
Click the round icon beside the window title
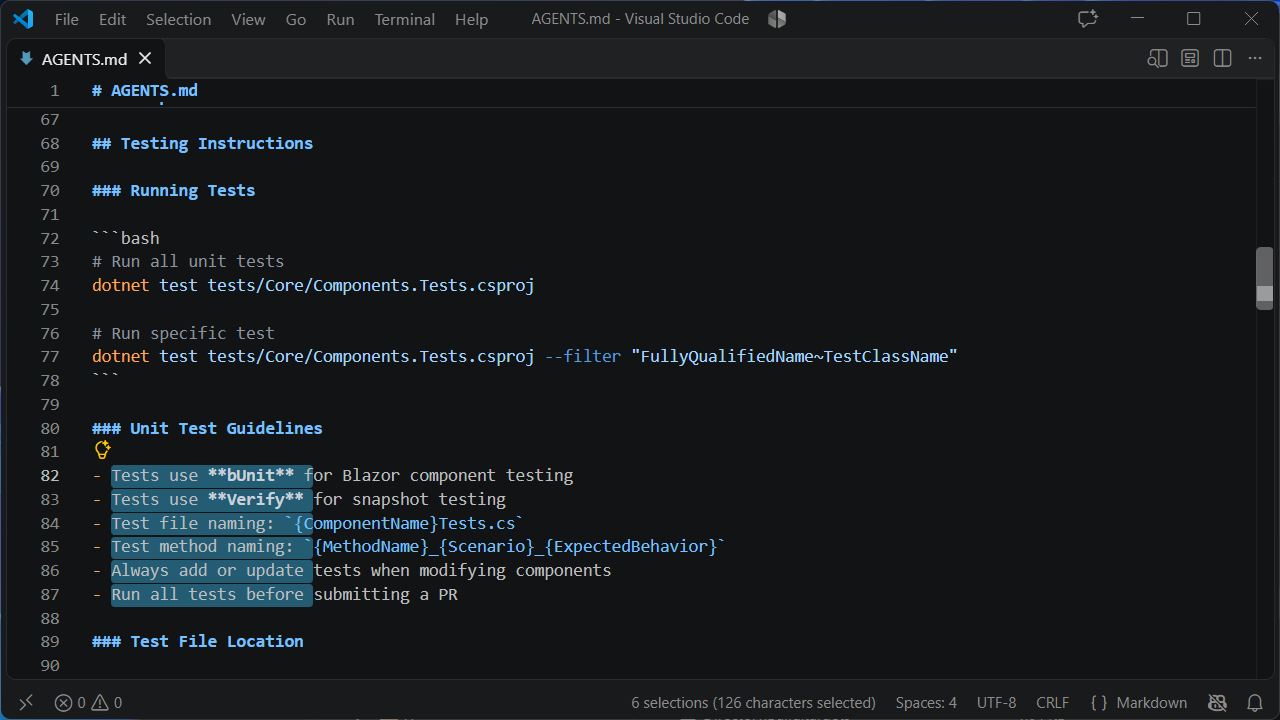pyautogui.click(x=777, y=19)
